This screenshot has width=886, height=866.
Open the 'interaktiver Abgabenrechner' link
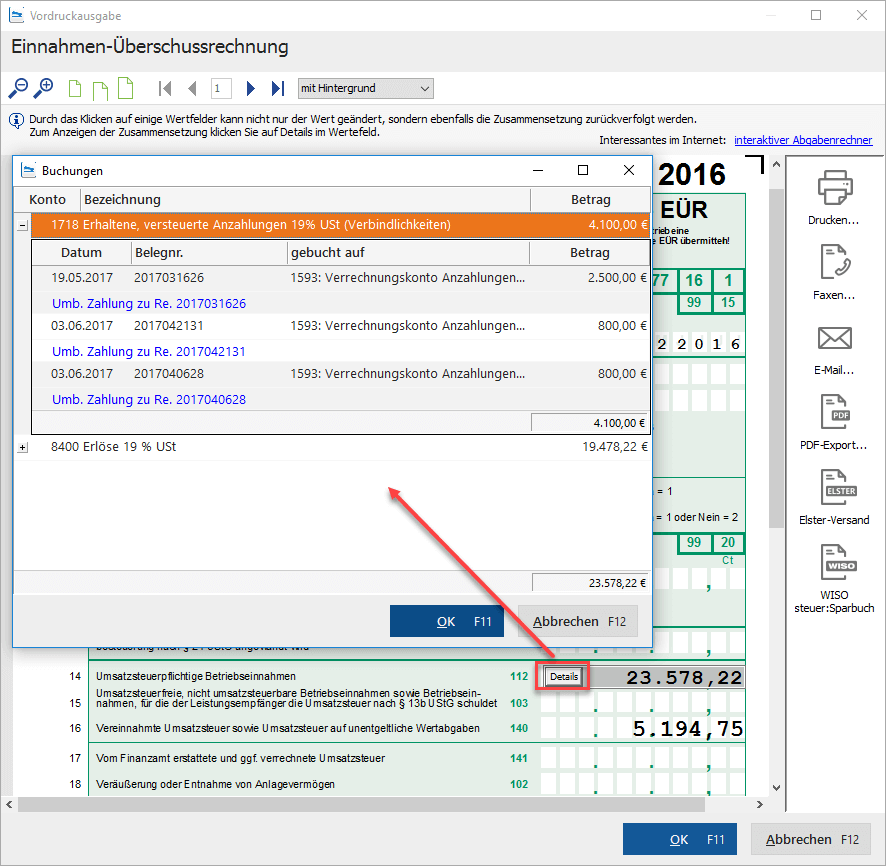click(x=803, y=140)
